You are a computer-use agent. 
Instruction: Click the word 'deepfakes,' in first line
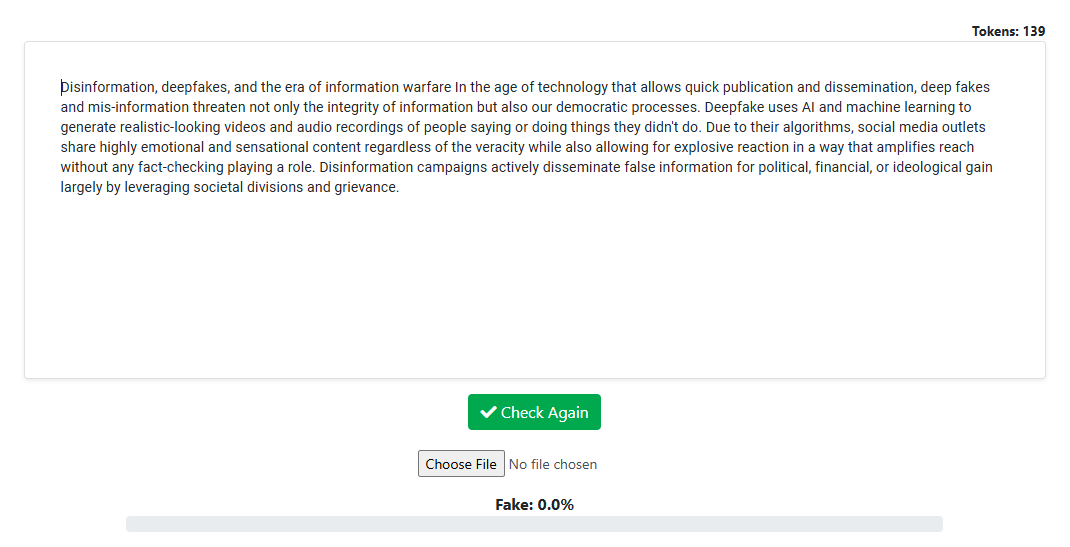click(x=195, y=87)
